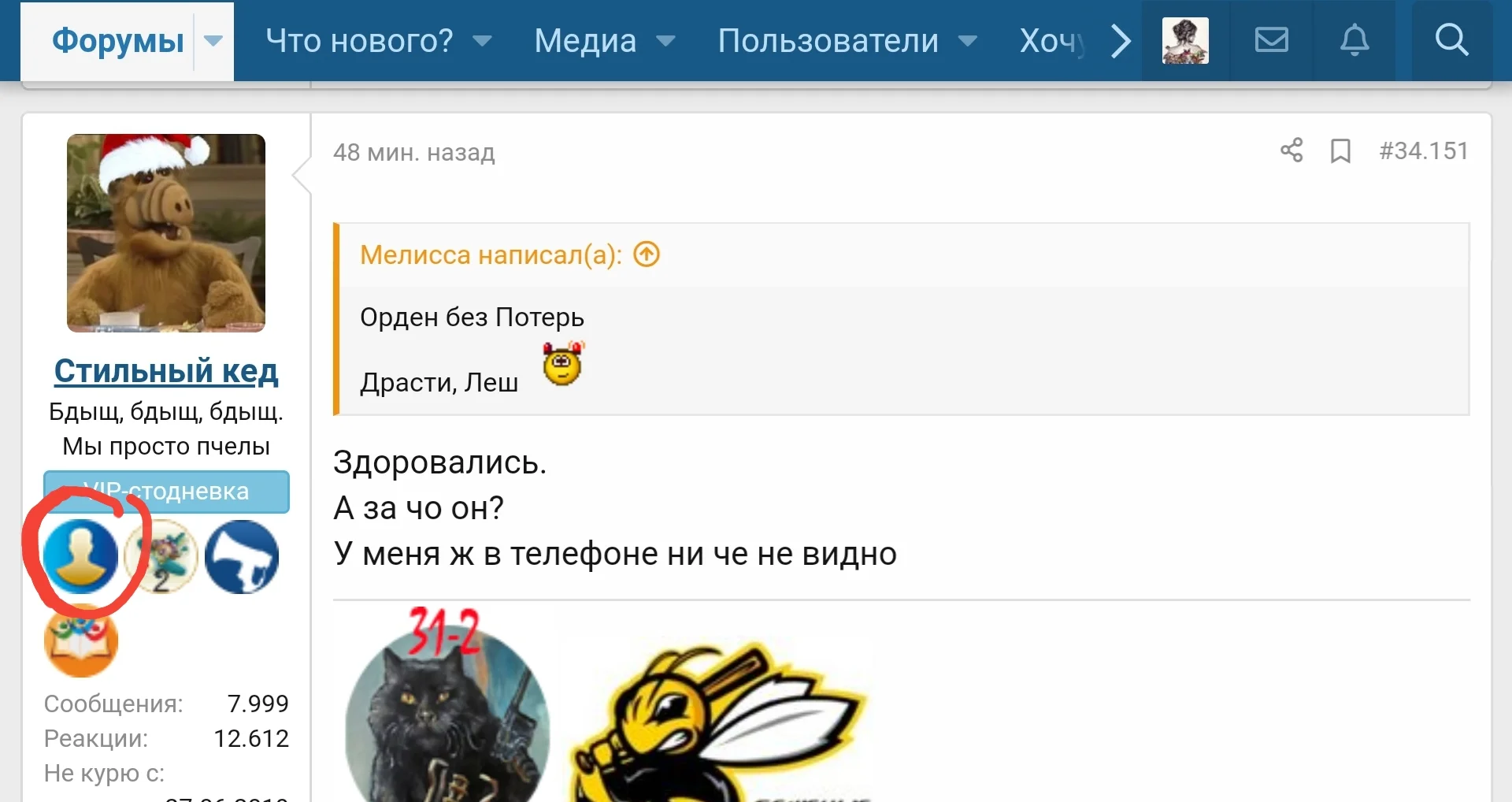Open the Медиа menu item
Screen dimensions: 1512x802
tap(585, 41)
